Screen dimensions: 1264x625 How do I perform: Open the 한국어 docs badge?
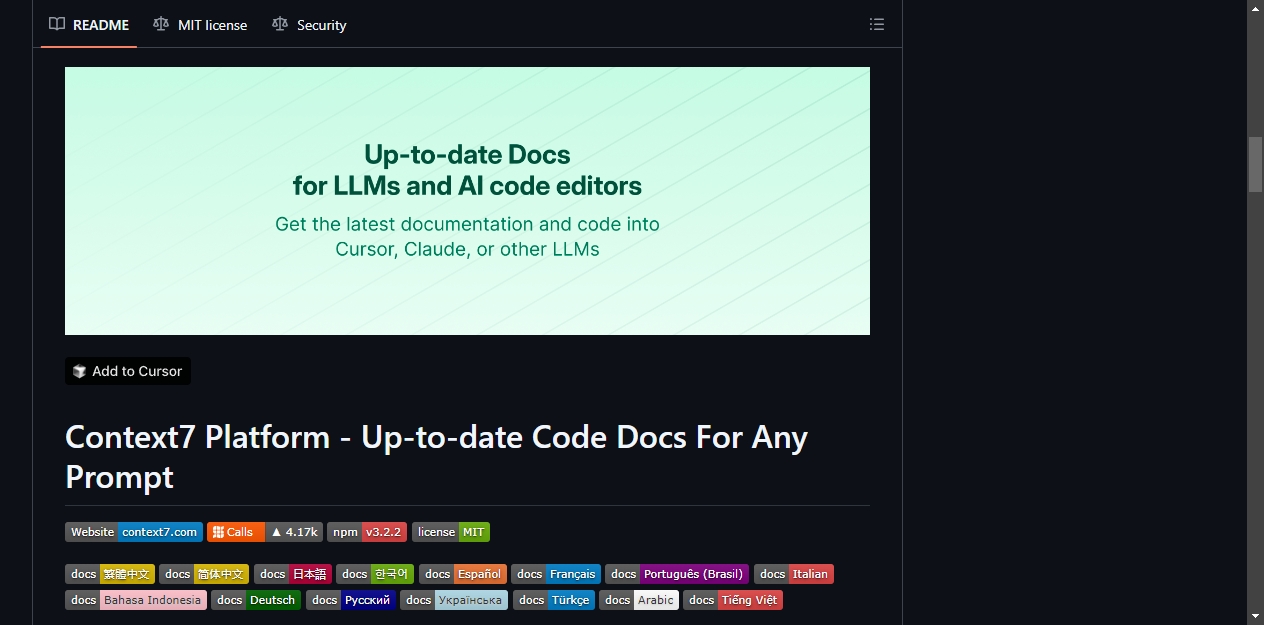[x=375, y=574]
